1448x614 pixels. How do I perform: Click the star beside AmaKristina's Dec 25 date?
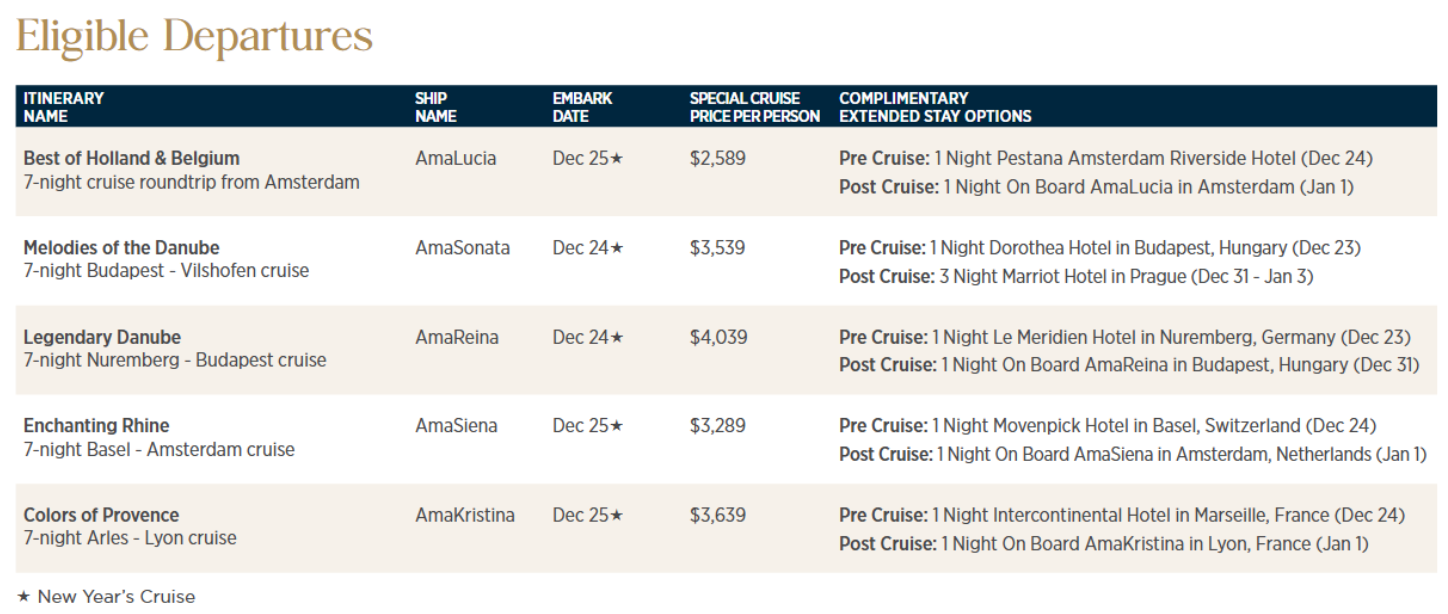(x=617, y=515)
